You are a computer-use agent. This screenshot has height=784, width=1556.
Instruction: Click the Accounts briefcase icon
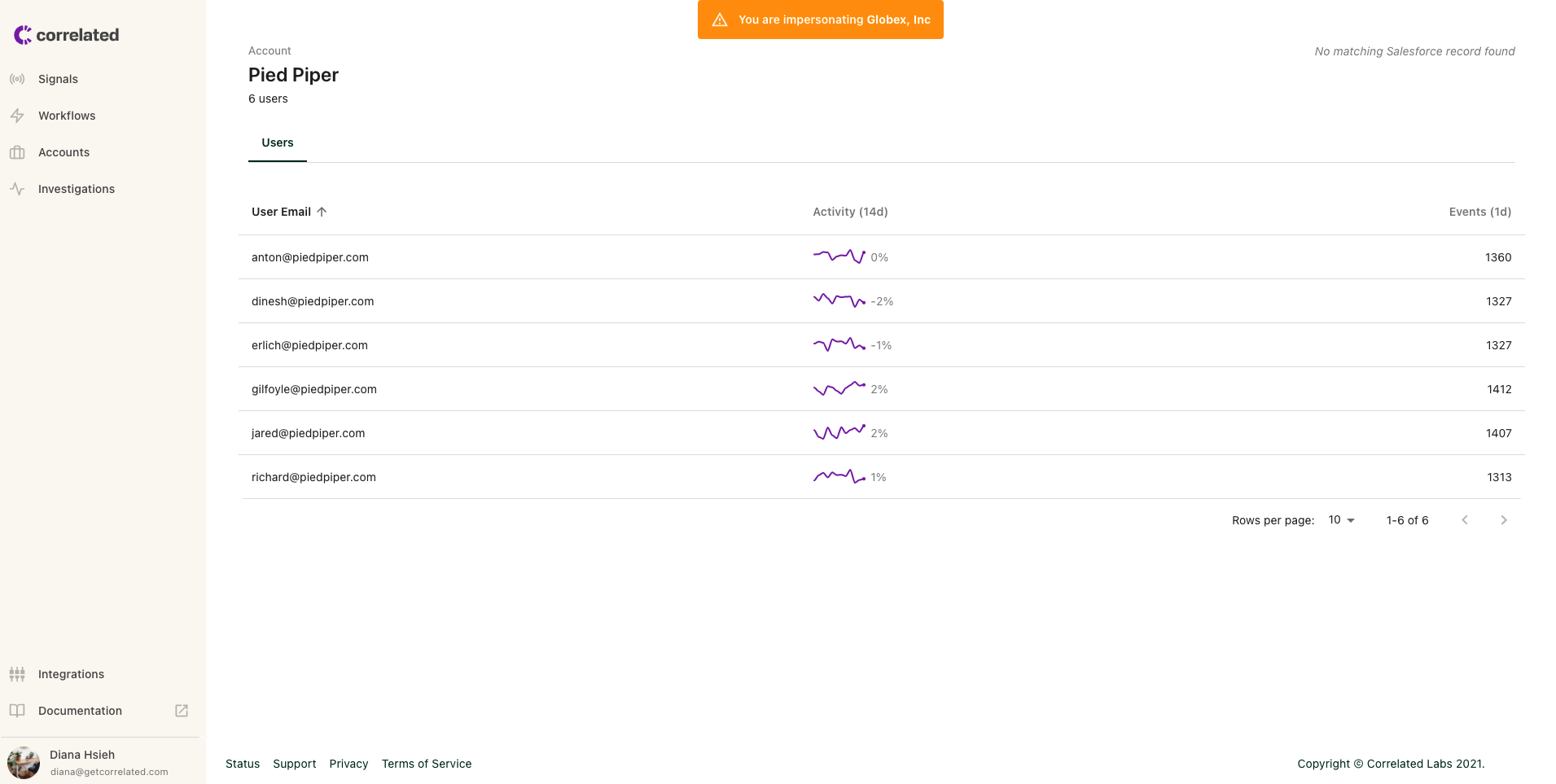[17, 152]
